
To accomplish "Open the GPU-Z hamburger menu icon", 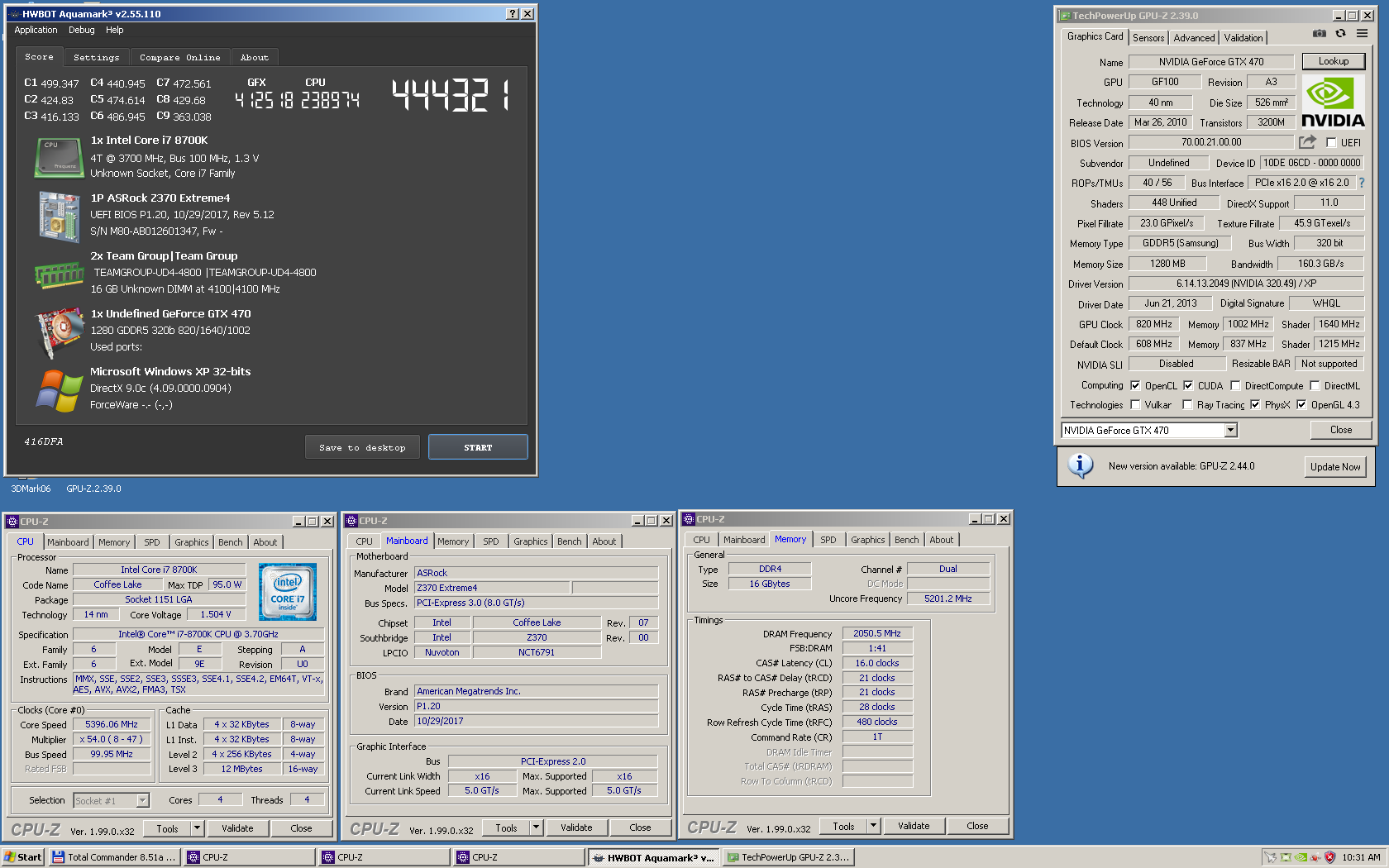I will pyautogui.click(x=1362, y=34).
